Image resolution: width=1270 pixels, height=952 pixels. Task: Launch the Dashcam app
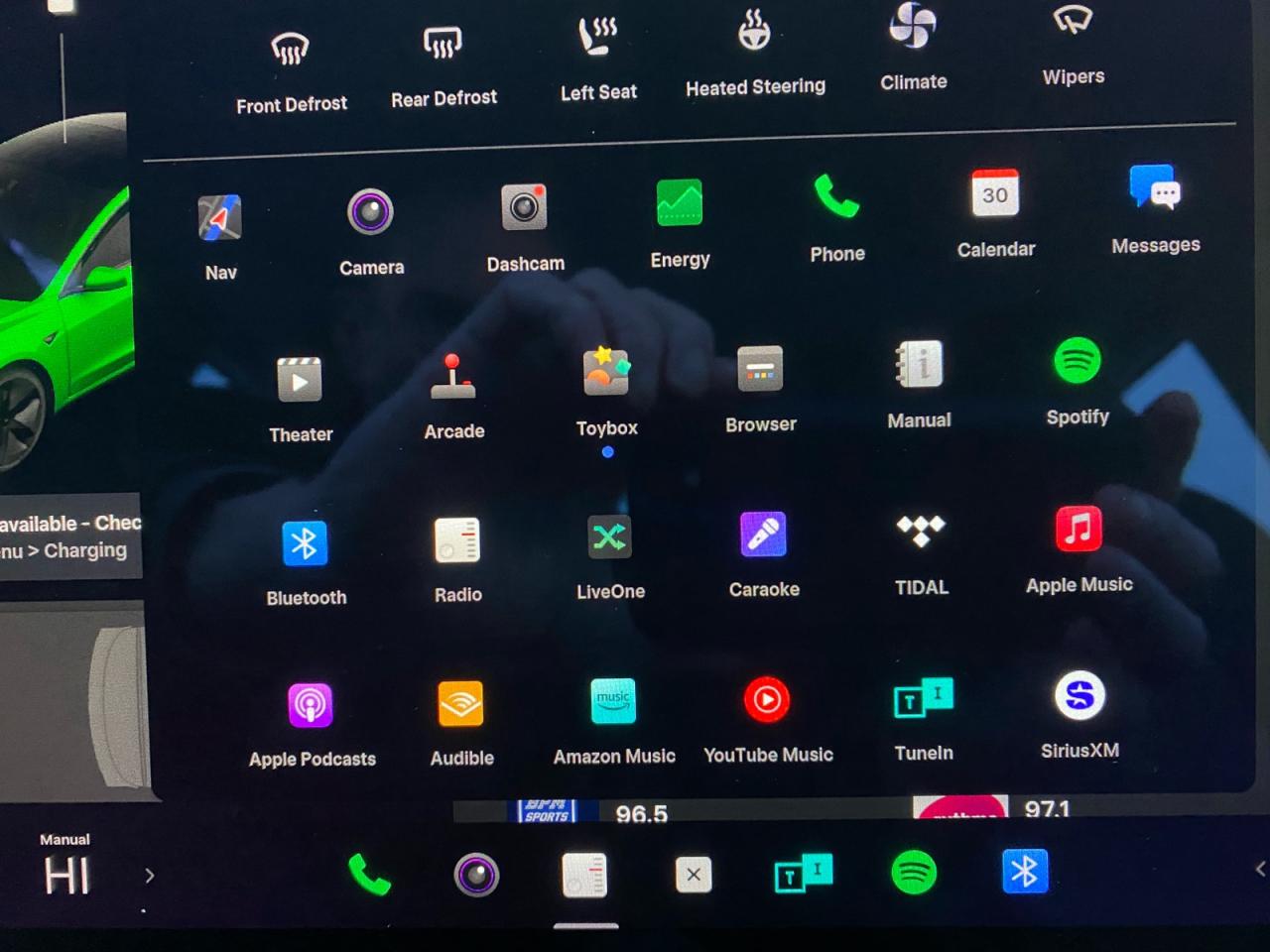[x=524, y=209]
